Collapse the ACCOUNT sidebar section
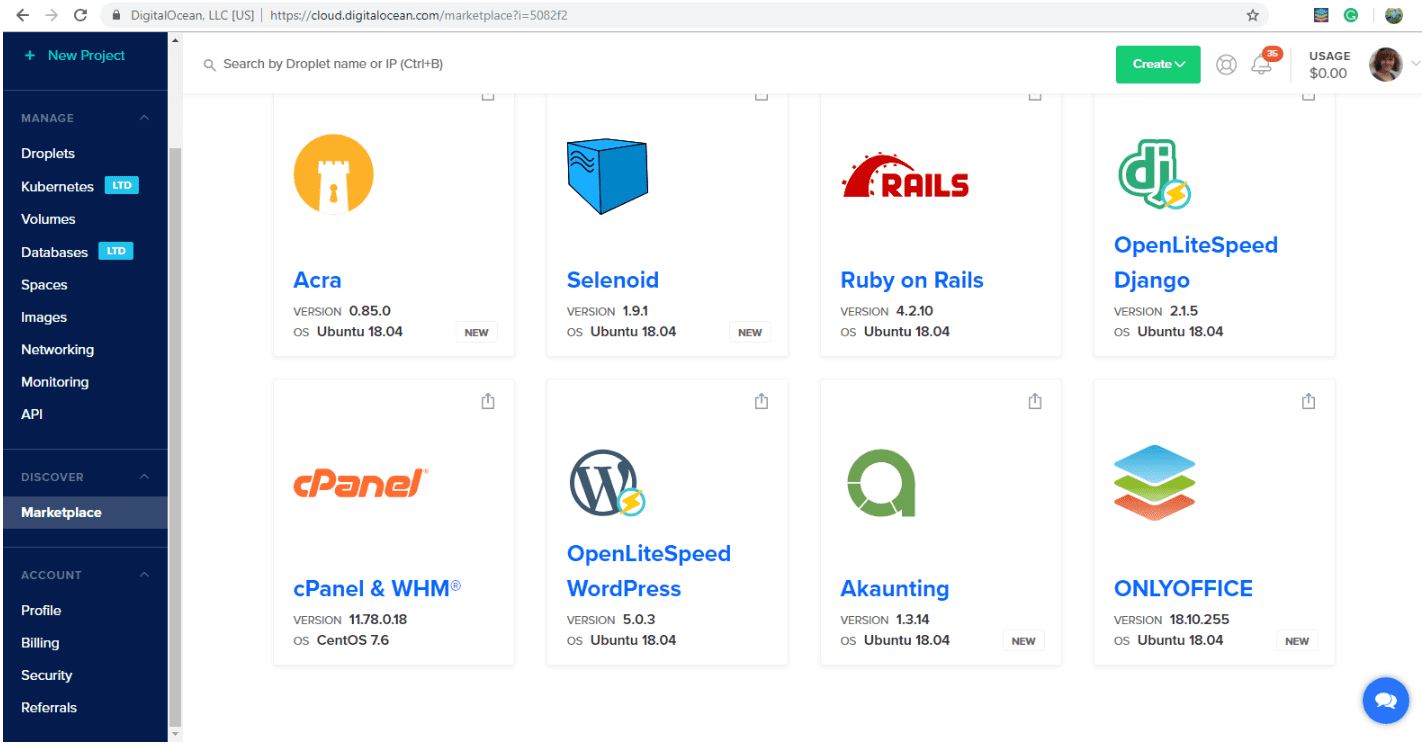This screenshot has width=1427, height=748. tap(144, 575)
